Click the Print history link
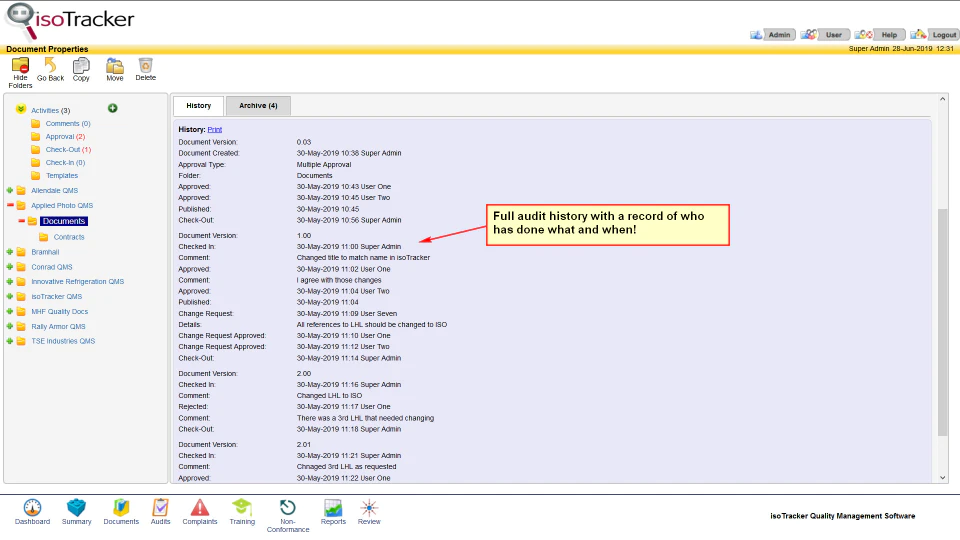Screen dimensions: 960x540 pyautogui.click(x=215, y=130)
